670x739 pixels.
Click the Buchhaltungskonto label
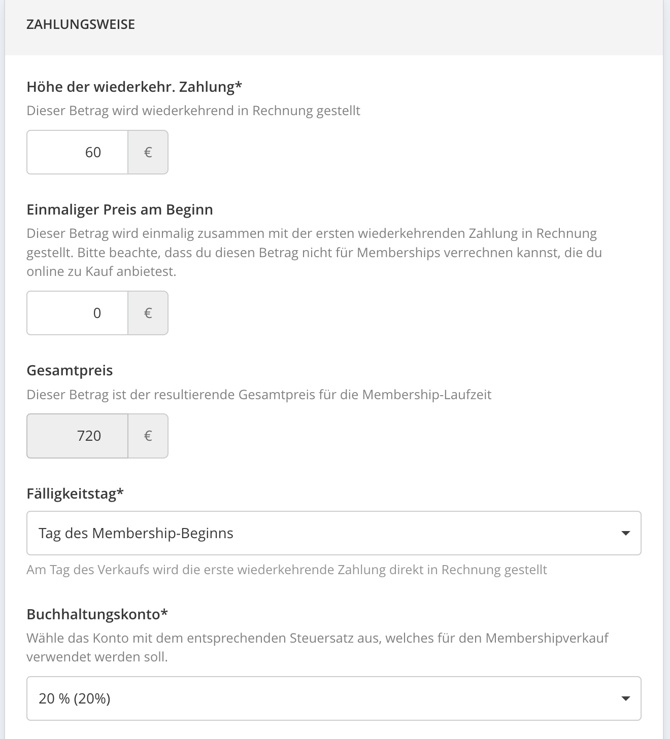pyautogui.click(x=97, y=614)
